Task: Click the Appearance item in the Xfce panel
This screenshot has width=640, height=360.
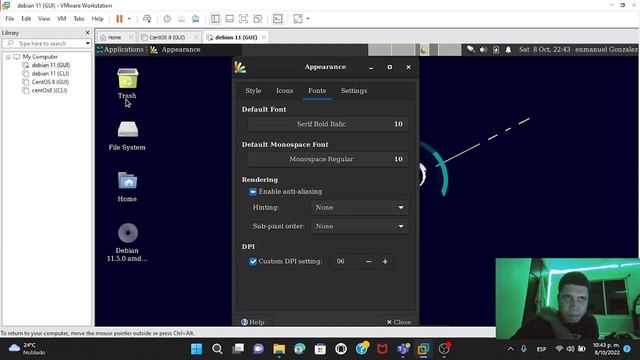Action: coord(176,49)
